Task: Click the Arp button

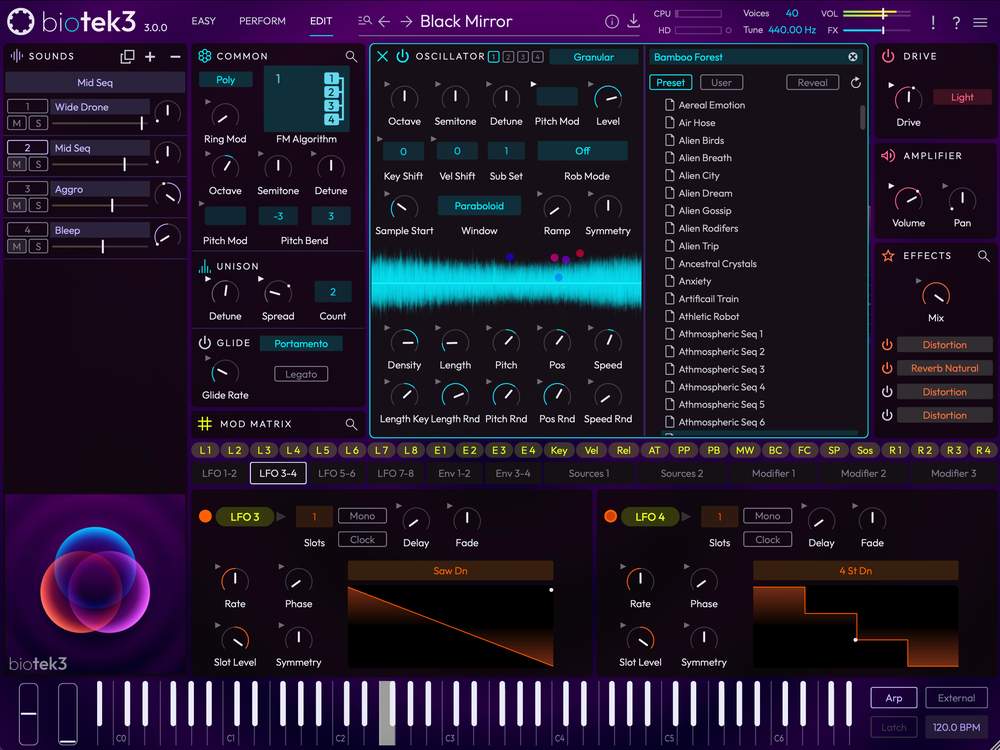Action: click(893, 698)
